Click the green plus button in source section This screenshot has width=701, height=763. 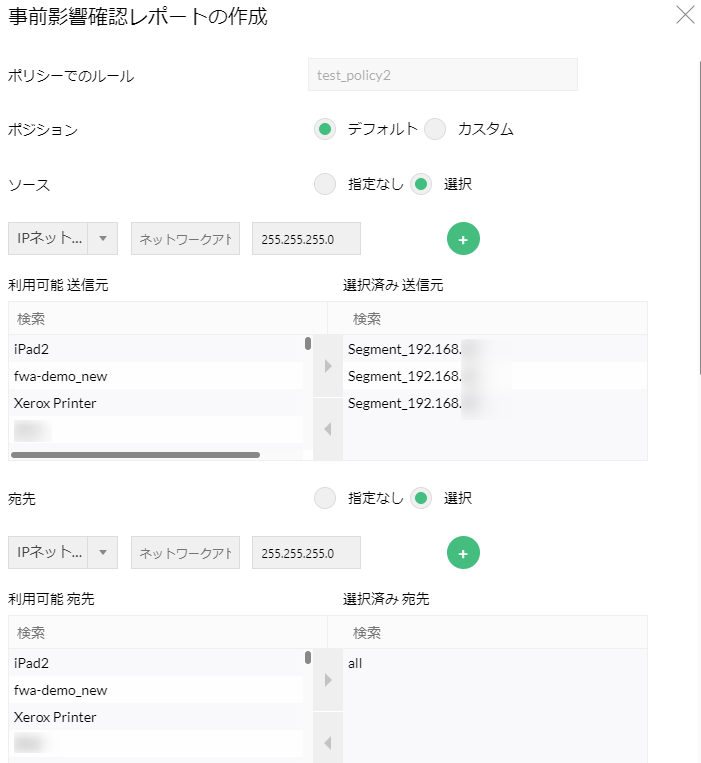pyautogui.click(x=463, y=239)
